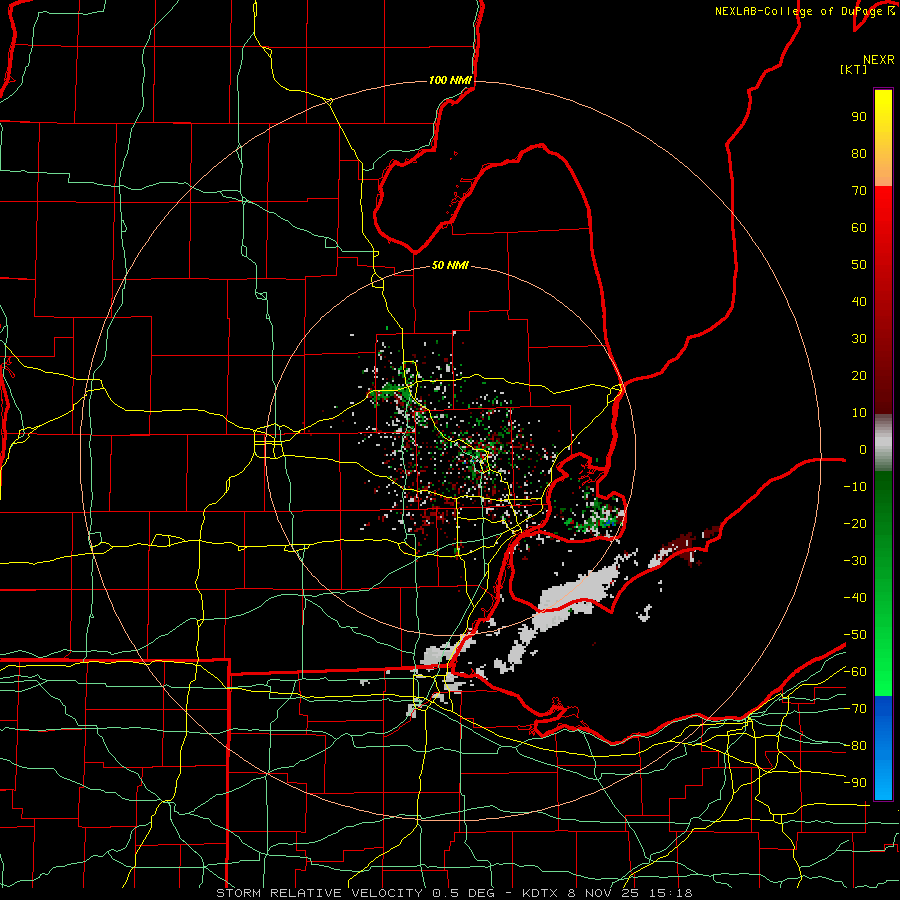Click the 0 knot scale value
Viewport: 900px width, 900px height.
click(x=863, y=450)
